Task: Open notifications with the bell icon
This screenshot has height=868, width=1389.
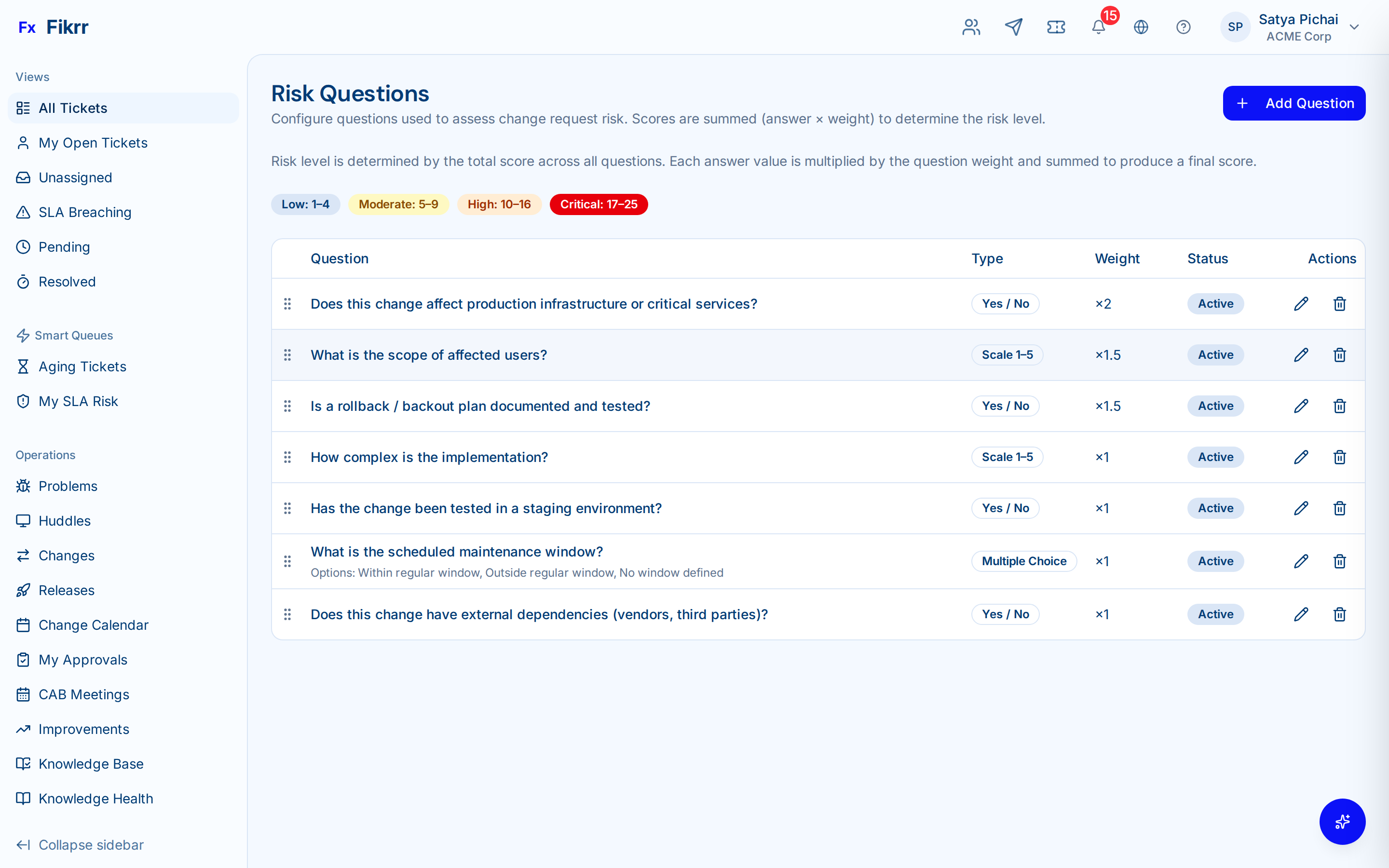Action: tap(1098, 27)
